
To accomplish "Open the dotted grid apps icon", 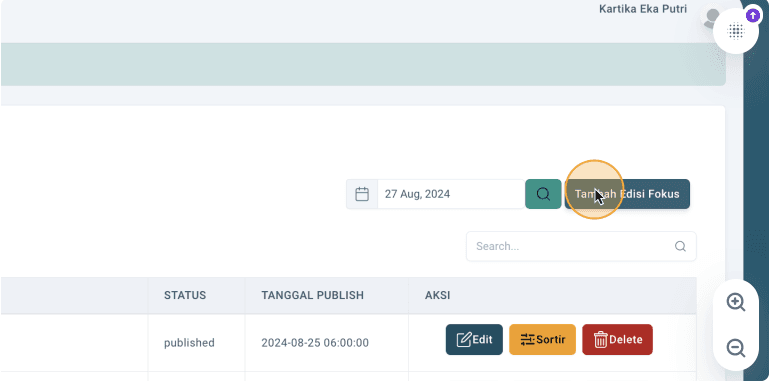I will click(736, 31).
